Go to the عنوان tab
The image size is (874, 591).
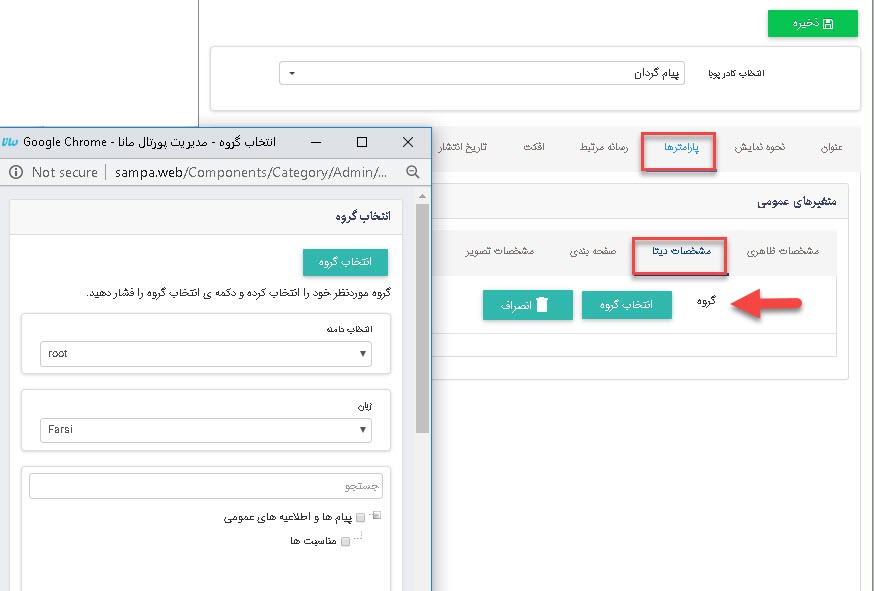click(830, 148)
